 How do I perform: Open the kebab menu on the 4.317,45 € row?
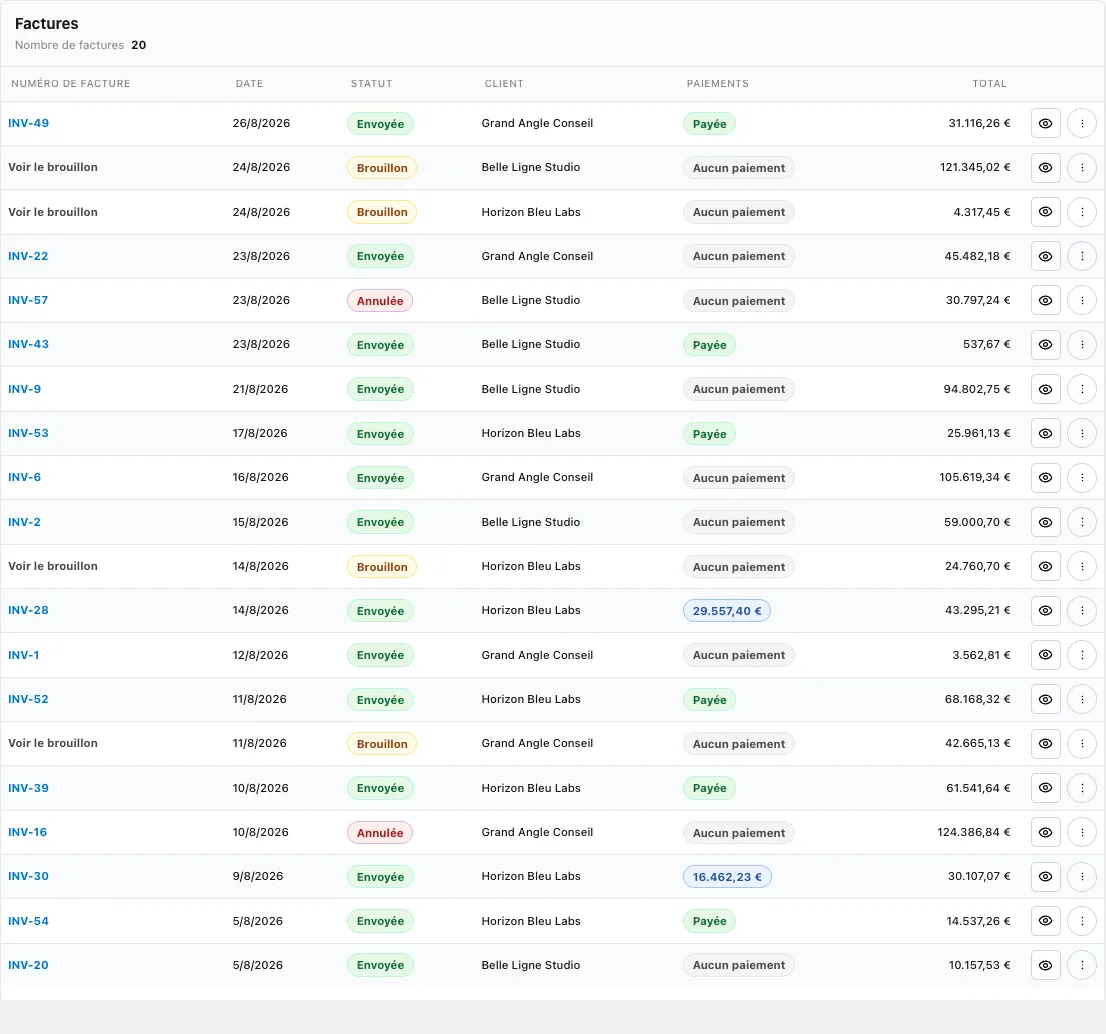(x=1082, y=212)
